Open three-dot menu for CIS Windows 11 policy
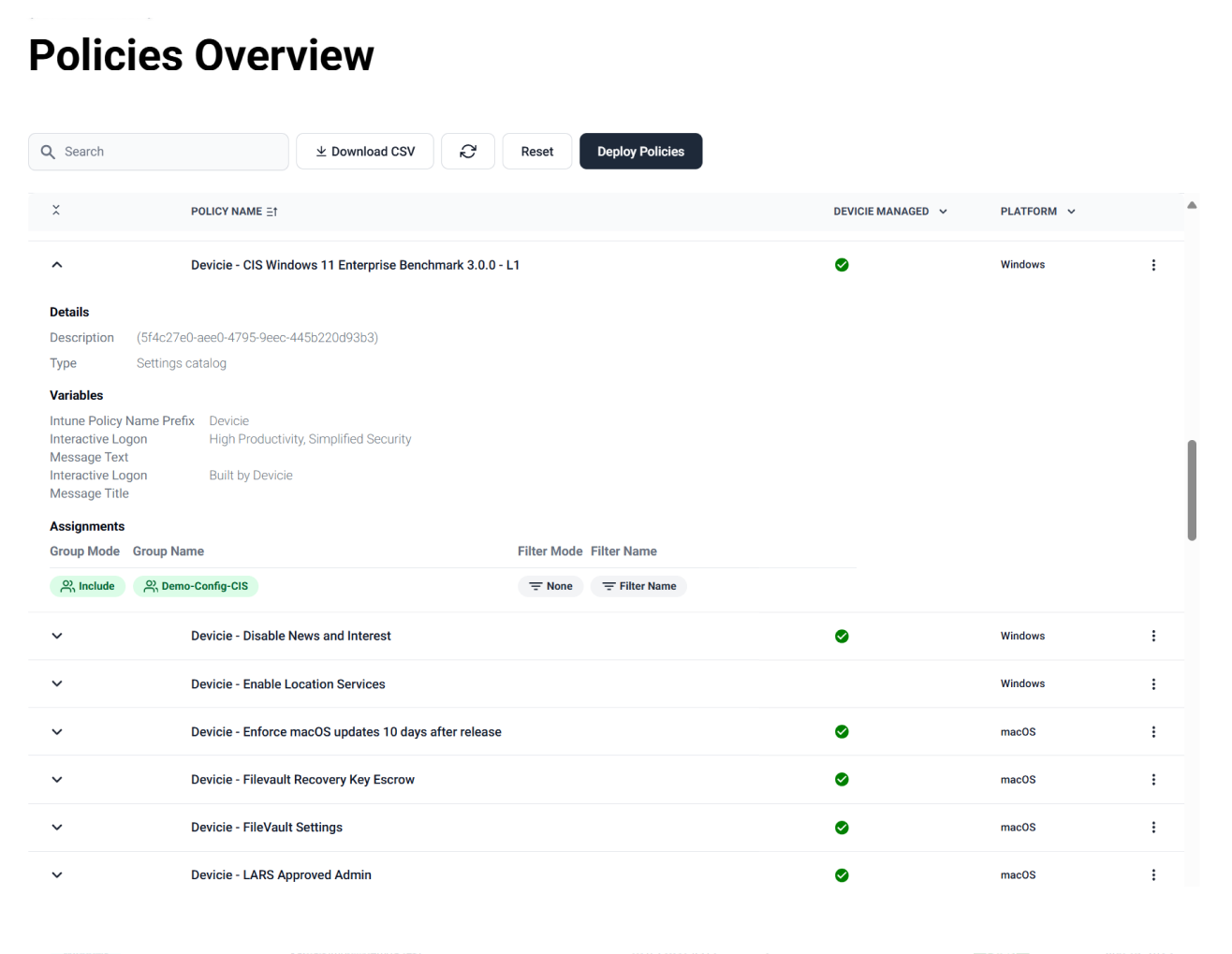1232x954 pixels. tap(1153, 265)
